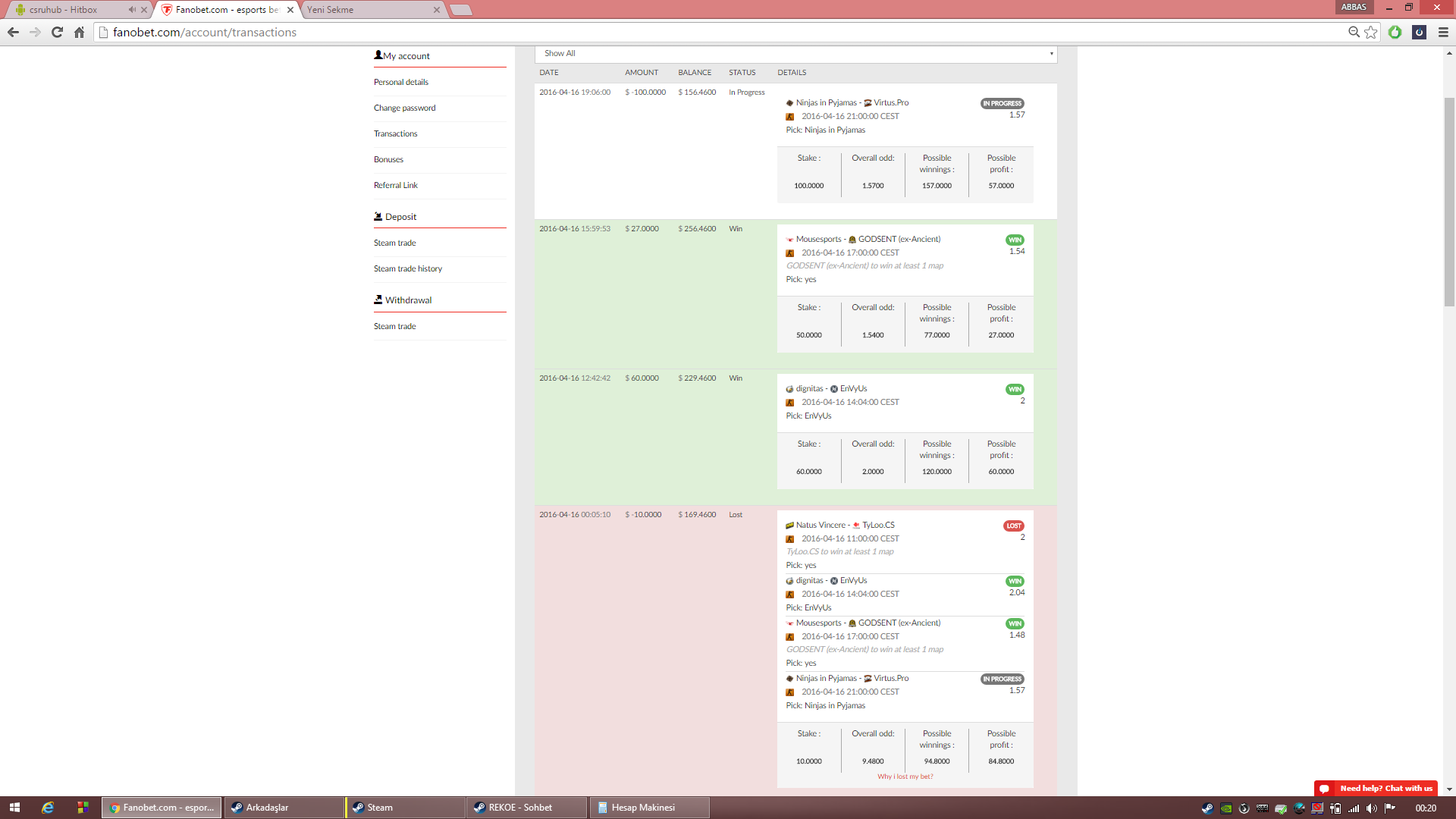The height and width of the screenshot is (819, 1456).
Task: Click the page vertical scrollbar thumb
Action: click(x=1449, y=201)
